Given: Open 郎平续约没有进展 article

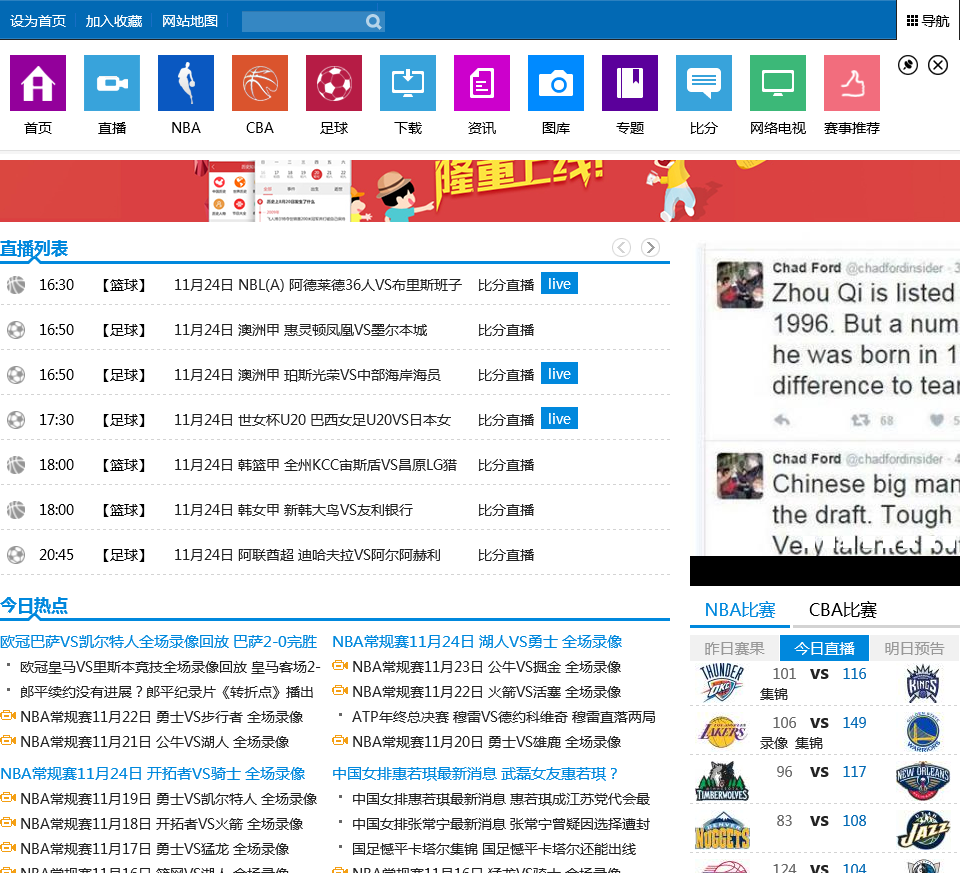Looking at the screenshot, I should tap(167, 692).
